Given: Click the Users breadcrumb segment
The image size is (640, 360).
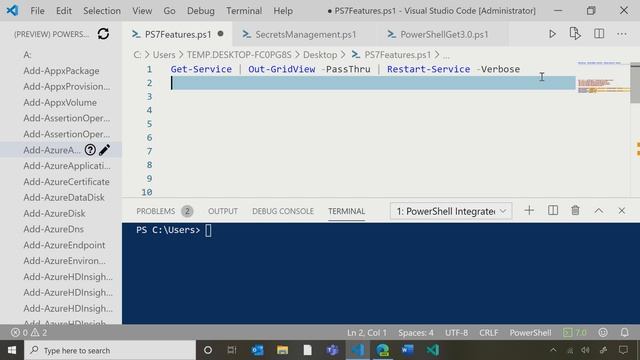Looking at the screenshot, I should pyautogui.click(x=164, y=55).
